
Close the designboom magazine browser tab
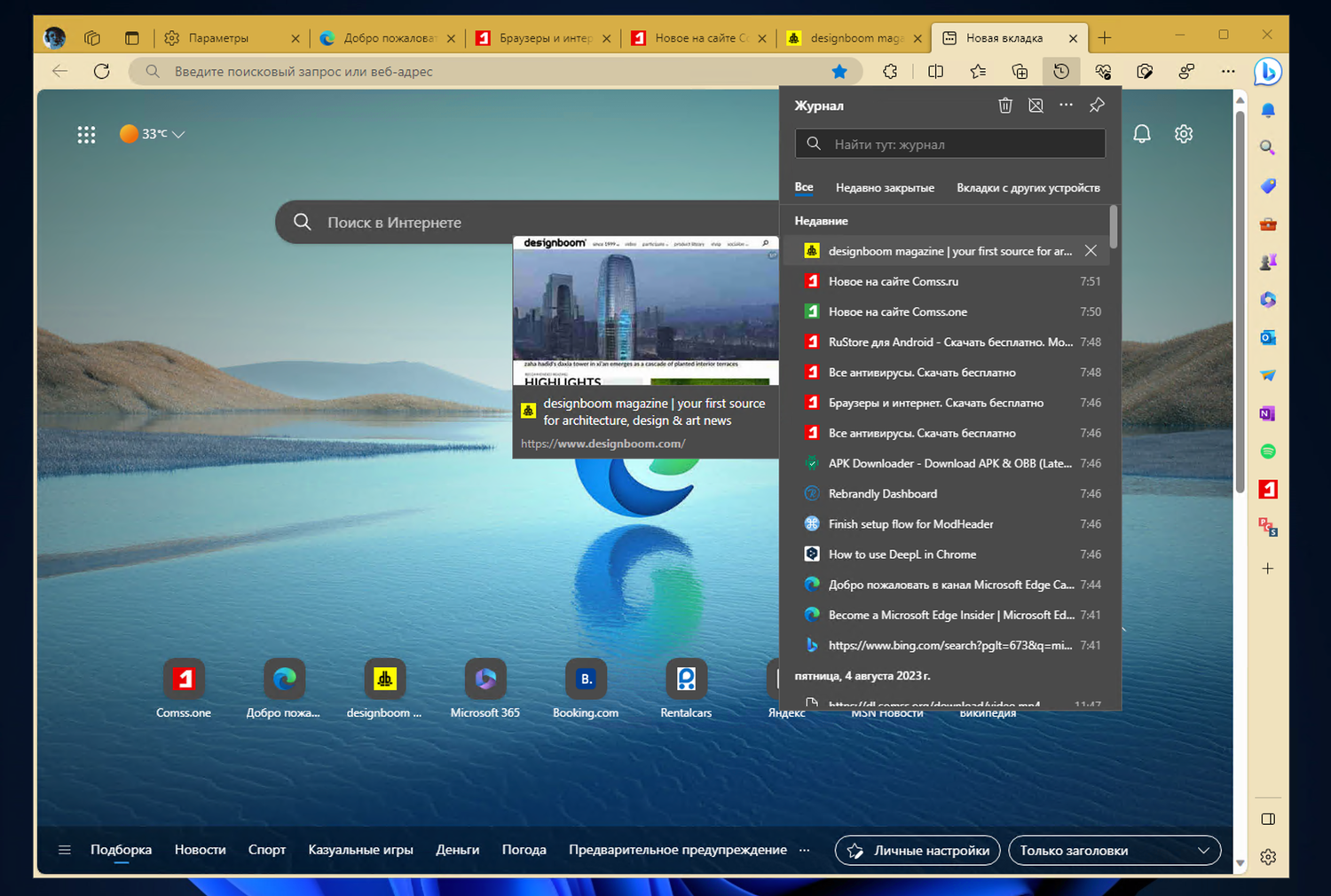[918, 38]
